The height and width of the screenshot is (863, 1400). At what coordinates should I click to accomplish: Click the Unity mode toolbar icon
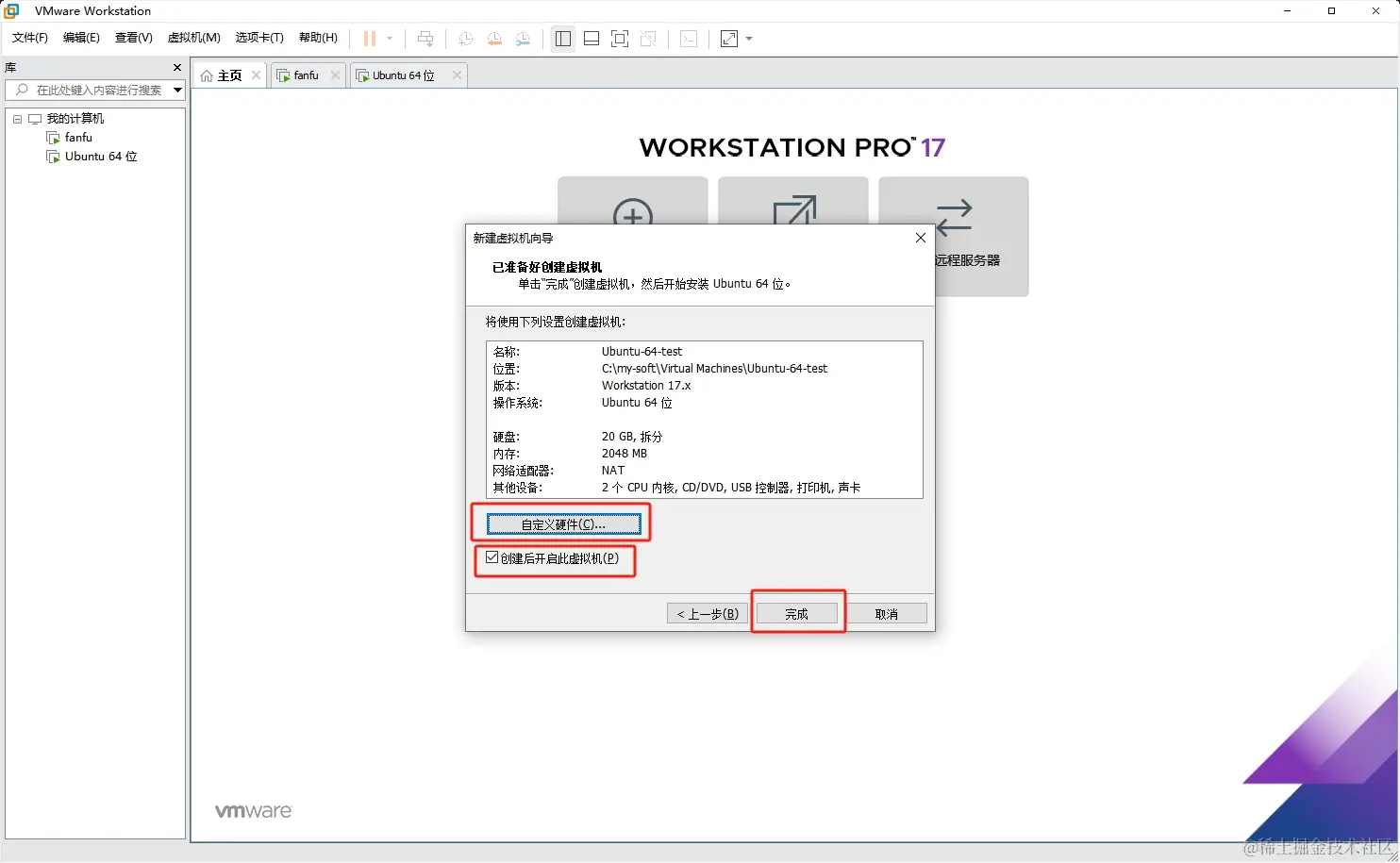[648, 39]
